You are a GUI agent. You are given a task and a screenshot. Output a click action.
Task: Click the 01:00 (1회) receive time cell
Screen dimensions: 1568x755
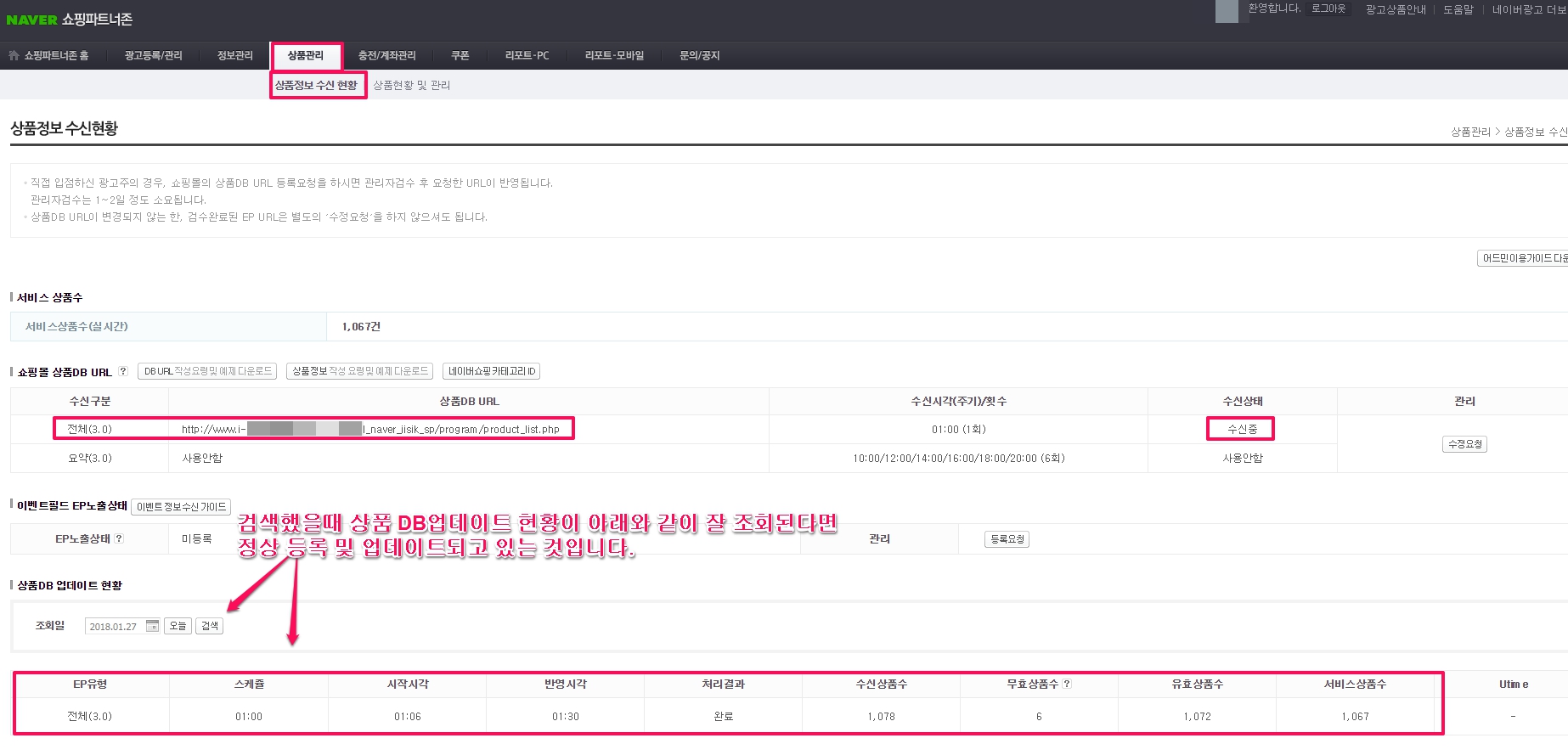958,430
